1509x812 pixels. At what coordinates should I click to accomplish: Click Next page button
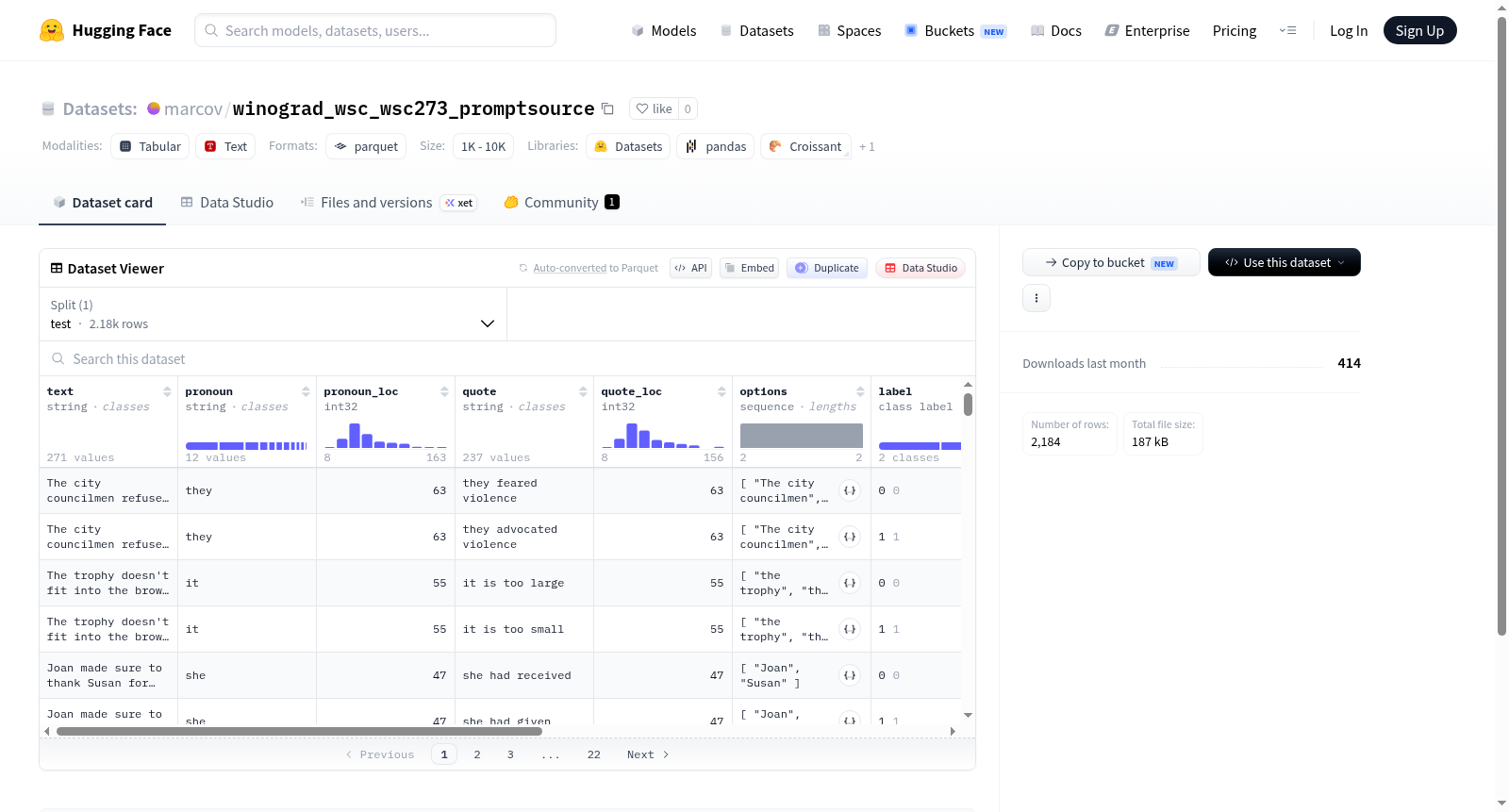click(648, 754)
